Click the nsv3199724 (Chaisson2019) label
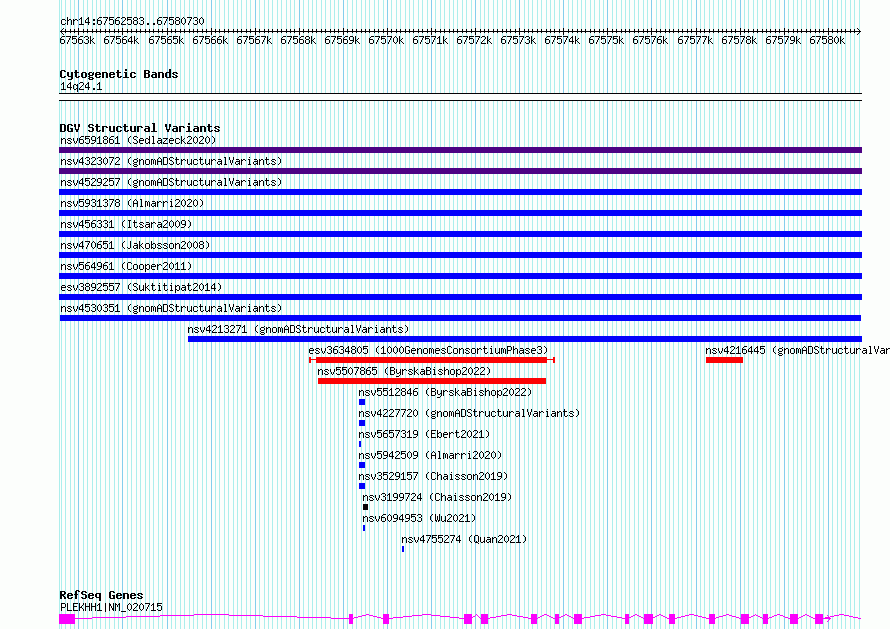Viewport: 890px width, 629px height. point(437,497)
